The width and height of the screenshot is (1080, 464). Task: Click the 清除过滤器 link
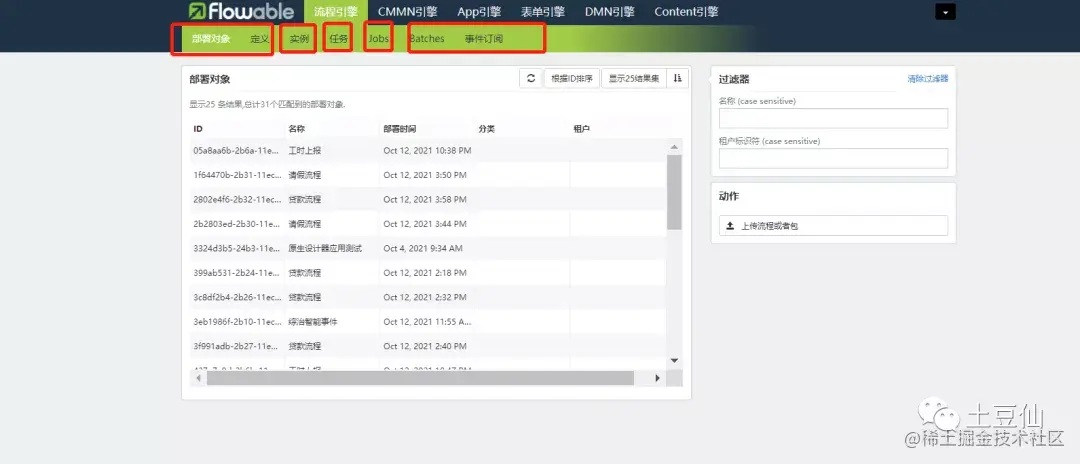point(928,78)
